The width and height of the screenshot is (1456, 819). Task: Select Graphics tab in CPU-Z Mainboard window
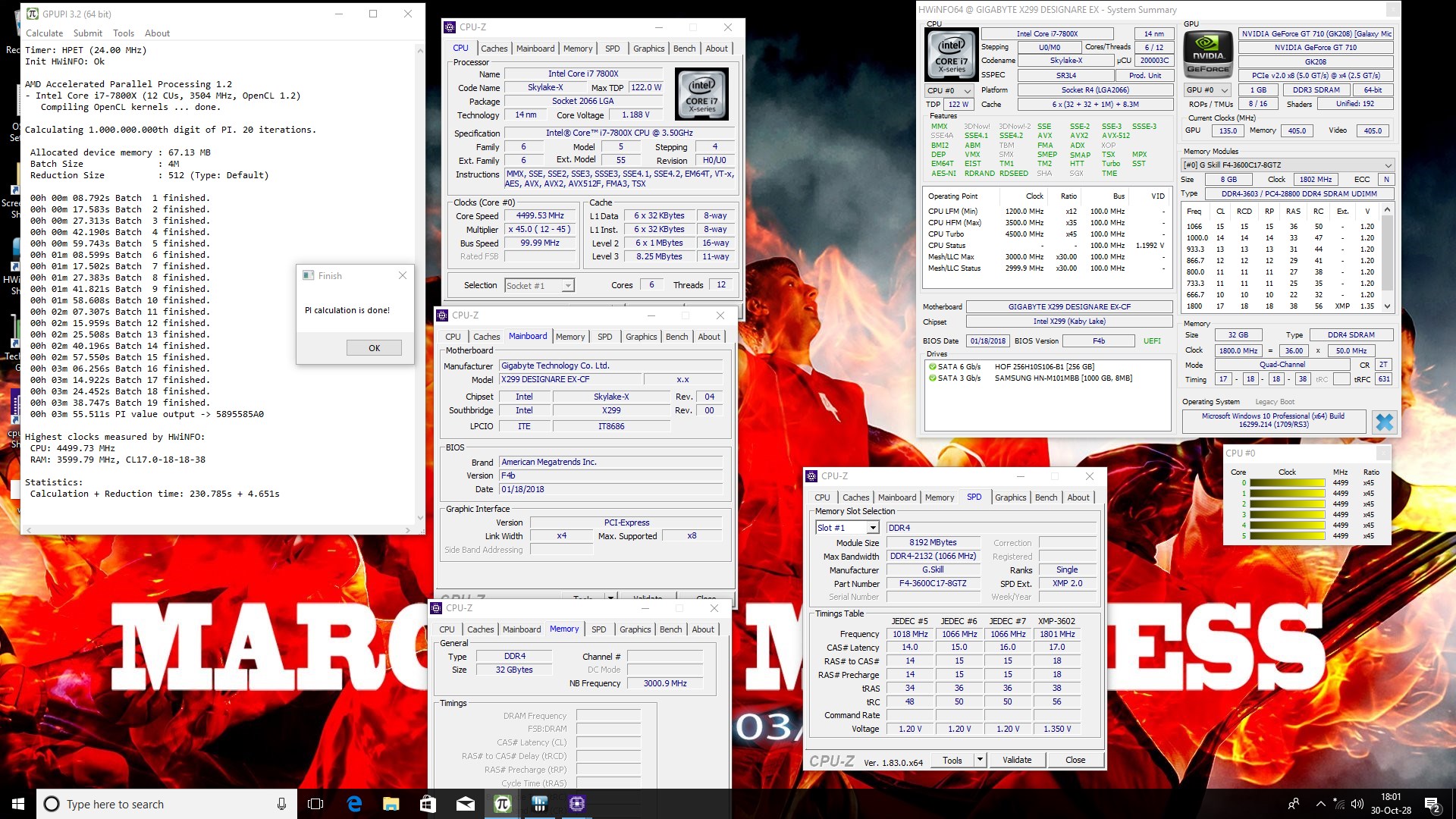(x=642, y=337)
